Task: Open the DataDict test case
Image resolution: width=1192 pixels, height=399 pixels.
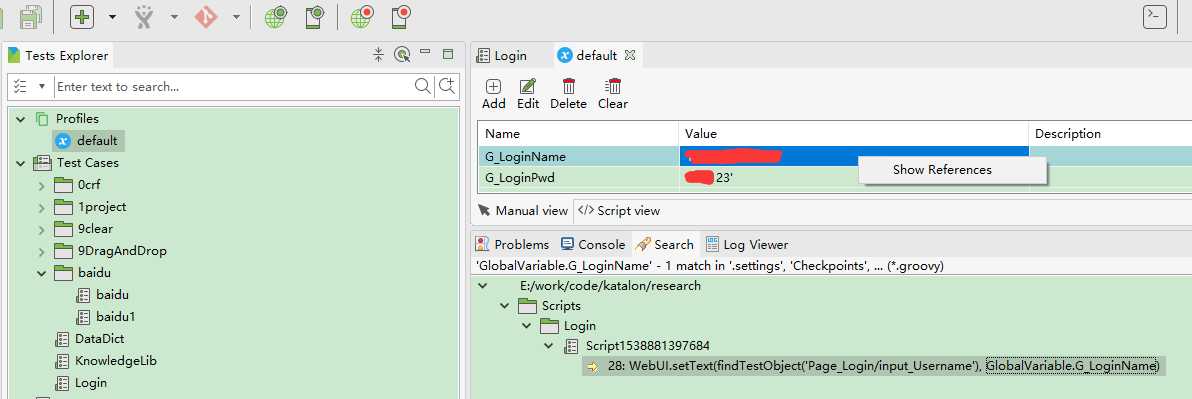Action: coord(90,339)
